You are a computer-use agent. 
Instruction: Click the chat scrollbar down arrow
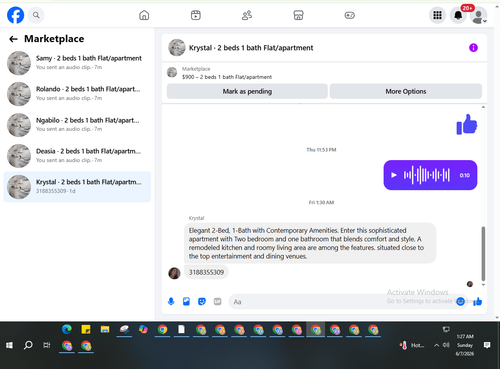click(x=483, y=285)
